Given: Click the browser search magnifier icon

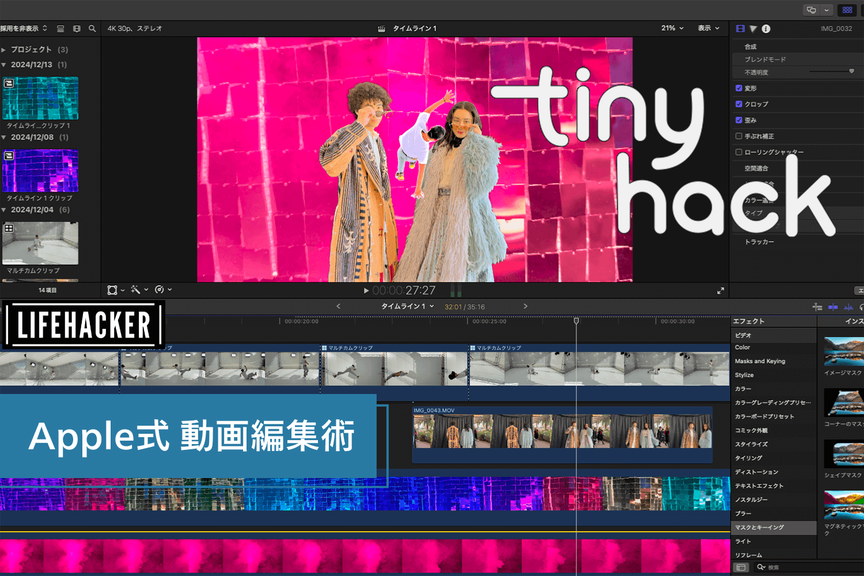Looking at the screenshot, I should pyautogui.click(x=93, y=29).
